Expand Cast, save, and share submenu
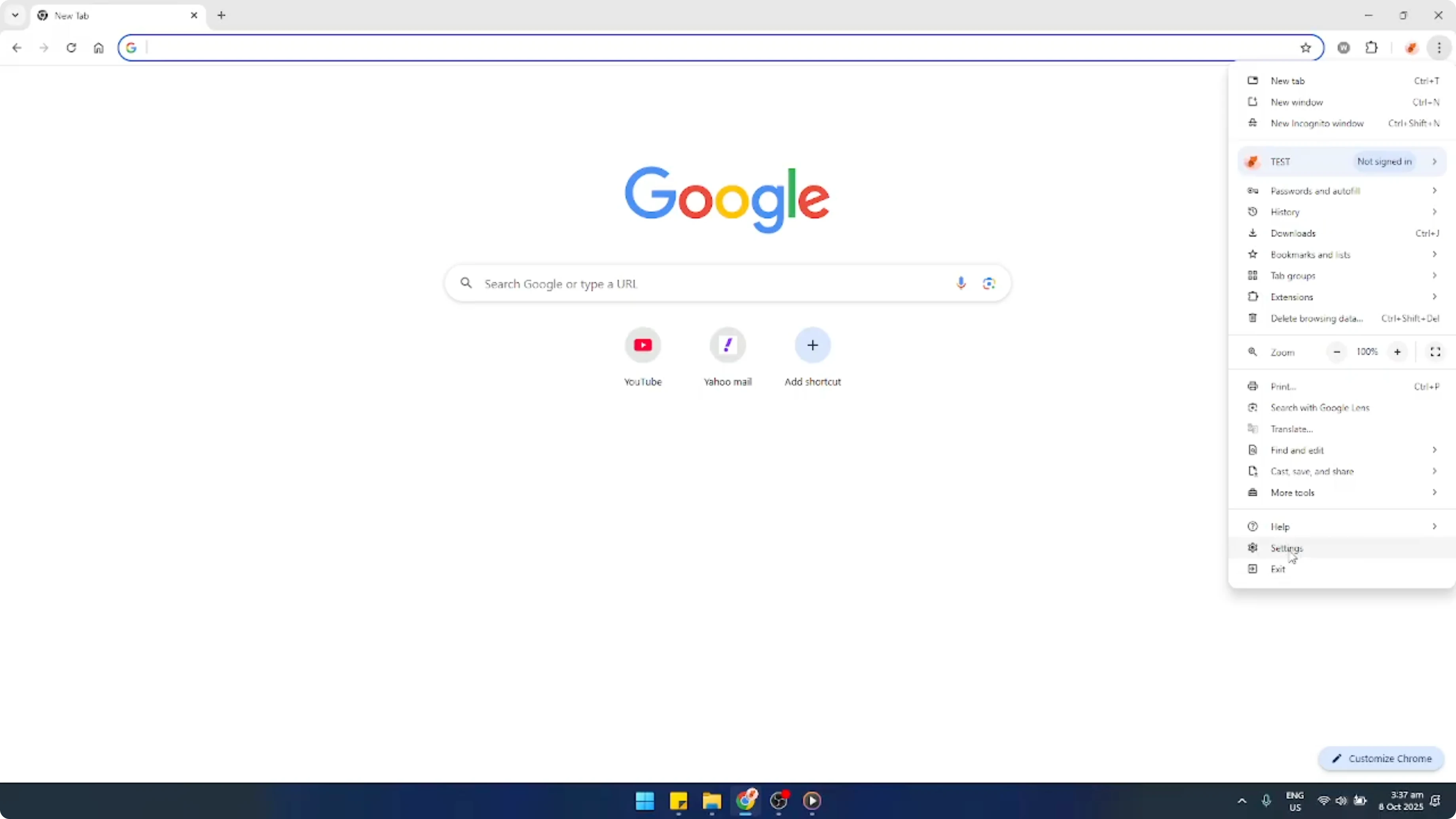 [1342, 471]
